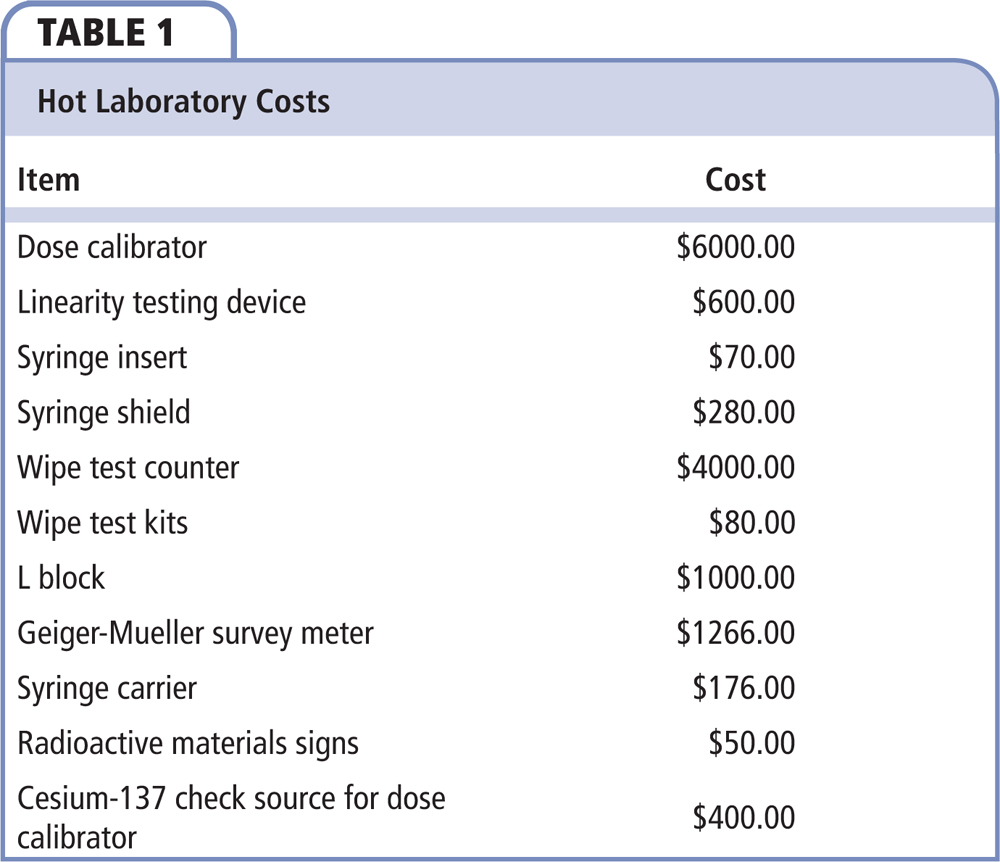Click the Item column header
The image size is (1000, 862).
(x=48, y=180)
